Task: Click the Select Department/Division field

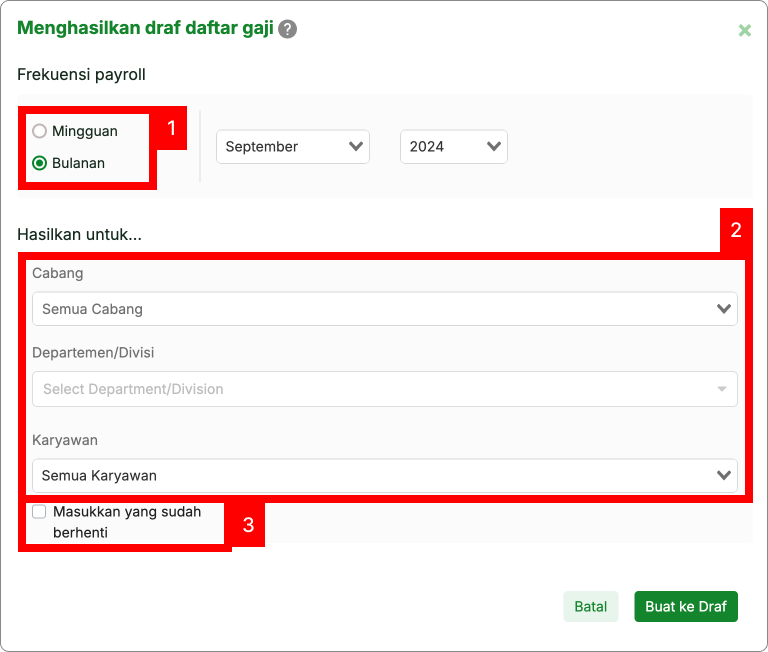Action: (x=384, y=389)
